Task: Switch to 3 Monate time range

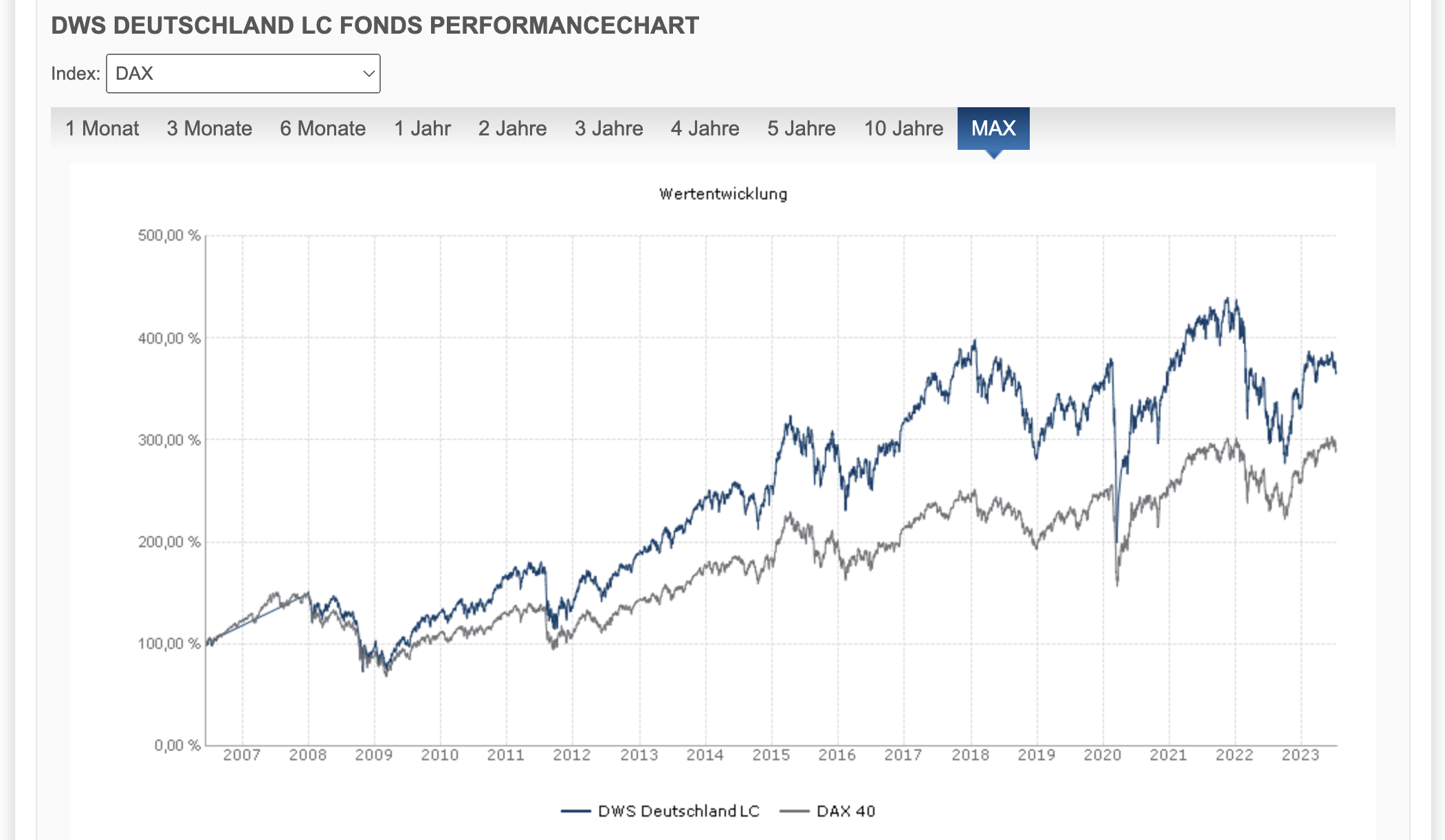Action: click(209, 129)
